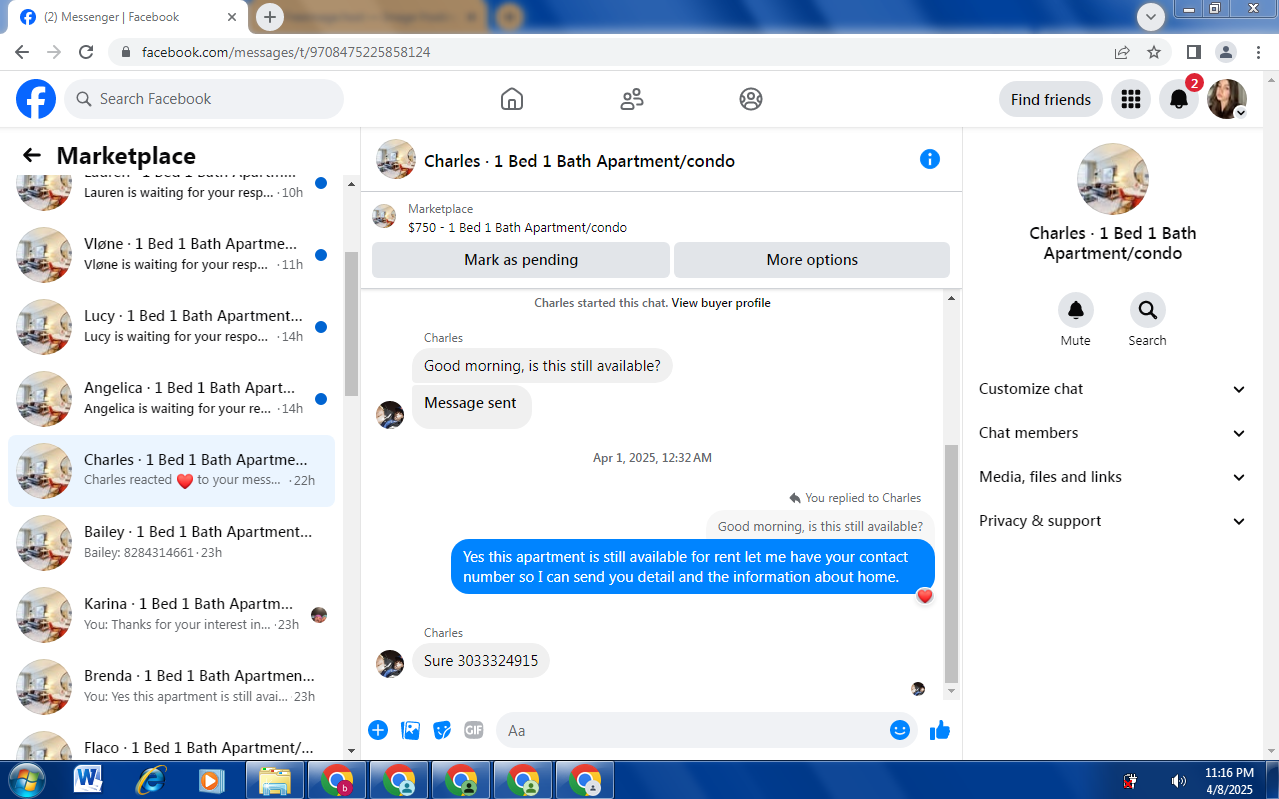Click the 'Good morning, is this still available?' message from Charles

click(542, 366)
